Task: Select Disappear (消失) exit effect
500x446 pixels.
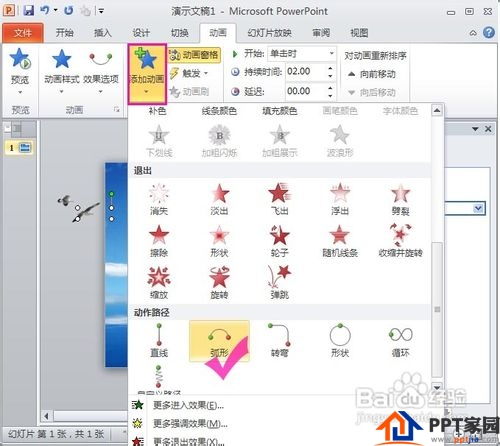Action: click(159, 199)
